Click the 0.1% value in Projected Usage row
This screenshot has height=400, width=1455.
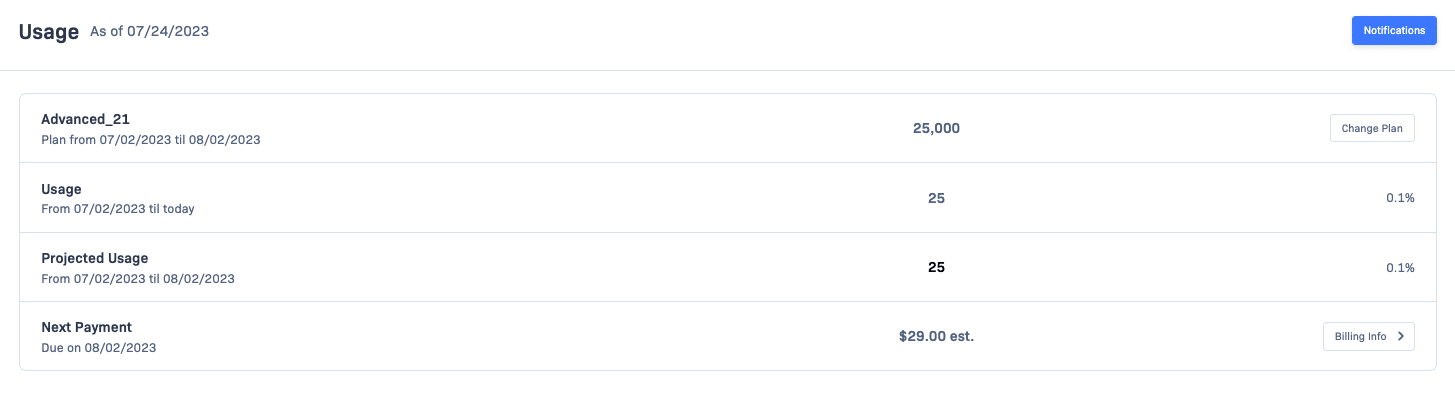tap(1400, 267)
